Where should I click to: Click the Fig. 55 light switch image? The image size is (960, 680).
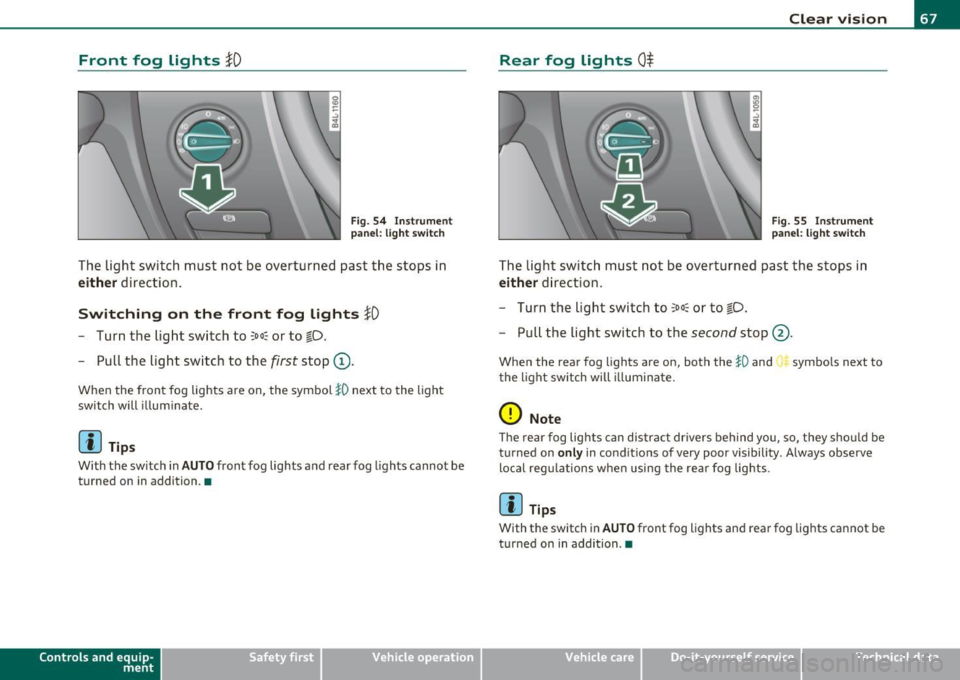[x=629, y=165]
